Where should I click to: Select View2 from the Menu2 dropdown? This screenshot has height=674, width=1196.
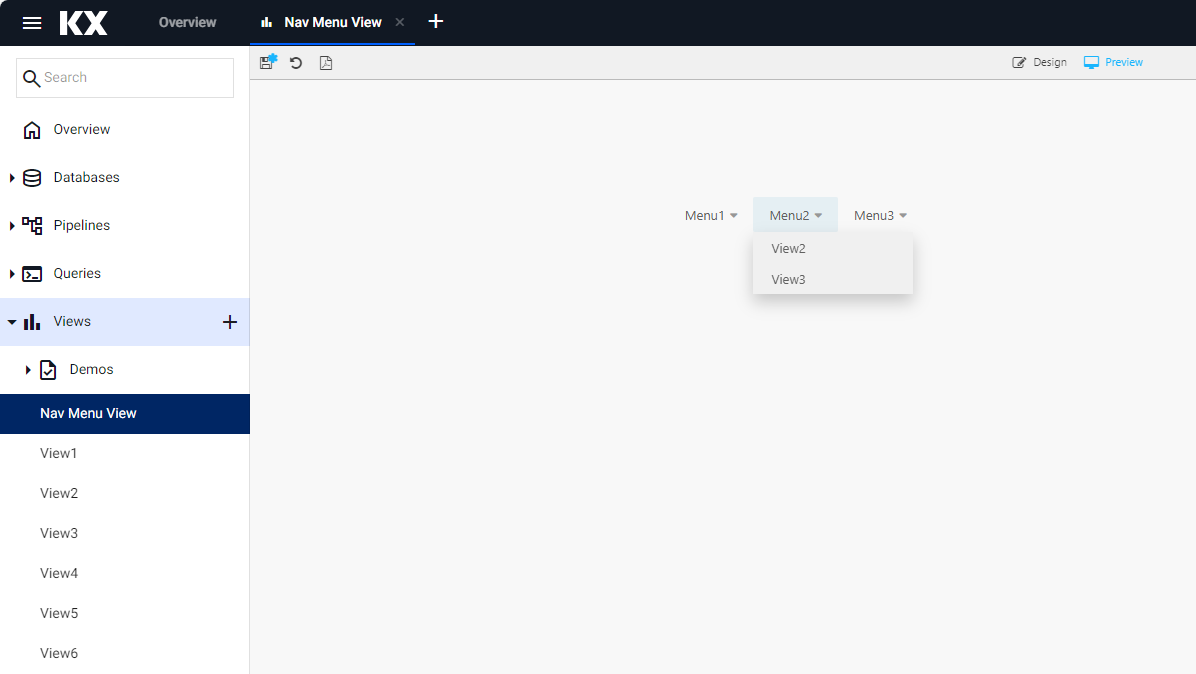pyautogui.click(x=788, y=249)
